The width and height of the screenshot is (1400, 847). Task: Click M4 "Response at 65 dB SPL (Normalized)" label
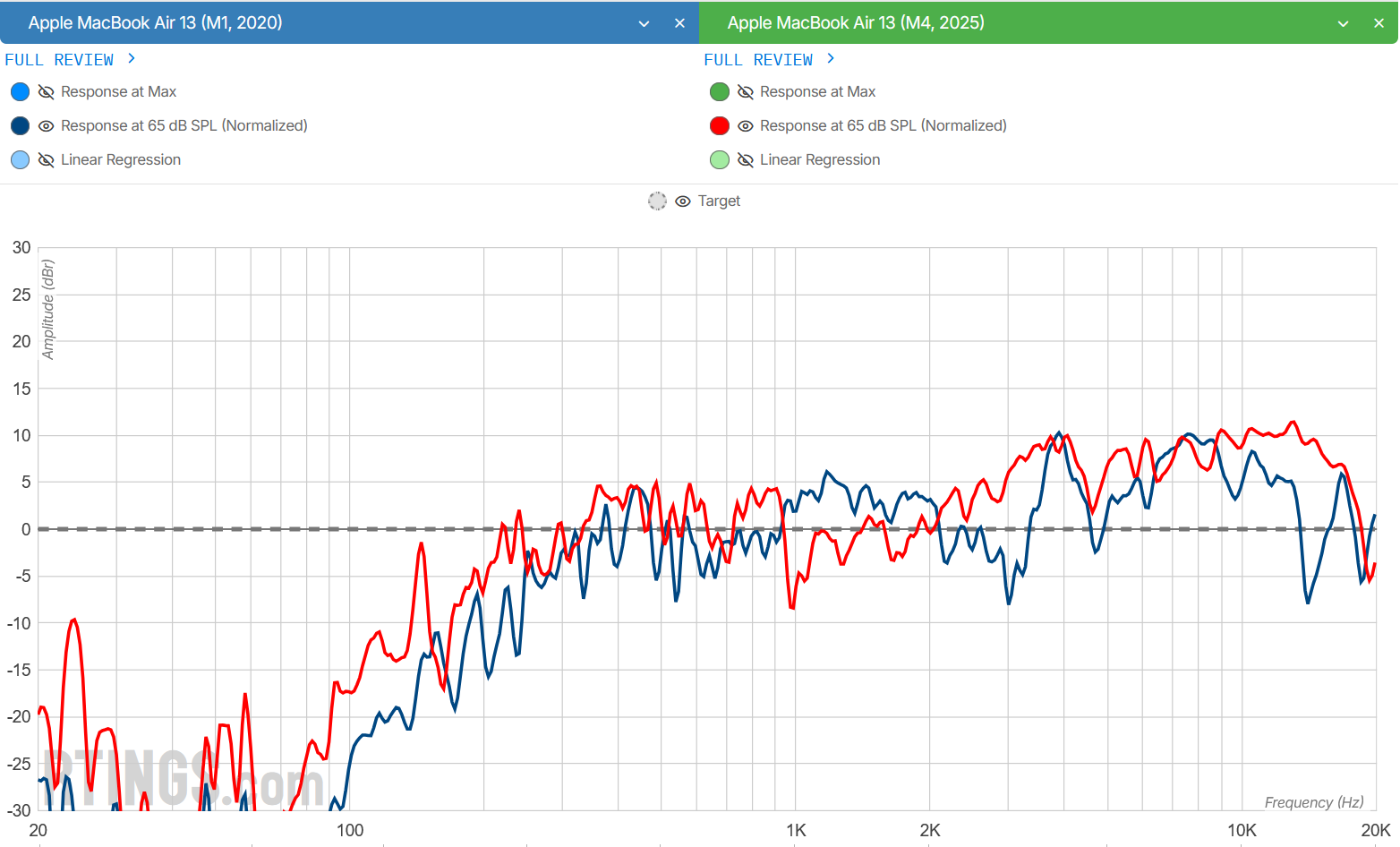884,126
